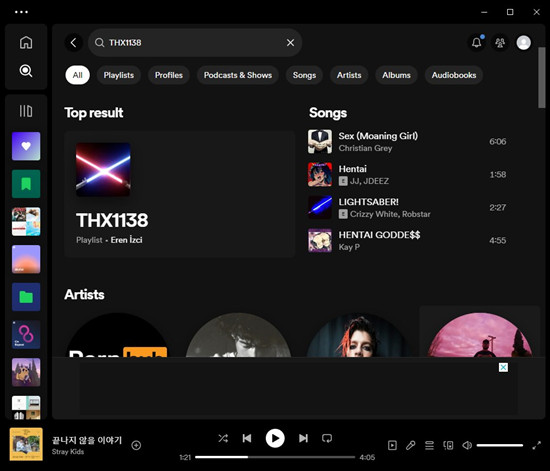The height and width of the screenshot is (471, 550).
Task: Add current song to Liked Songs
Action: click(x=136, y=445)
